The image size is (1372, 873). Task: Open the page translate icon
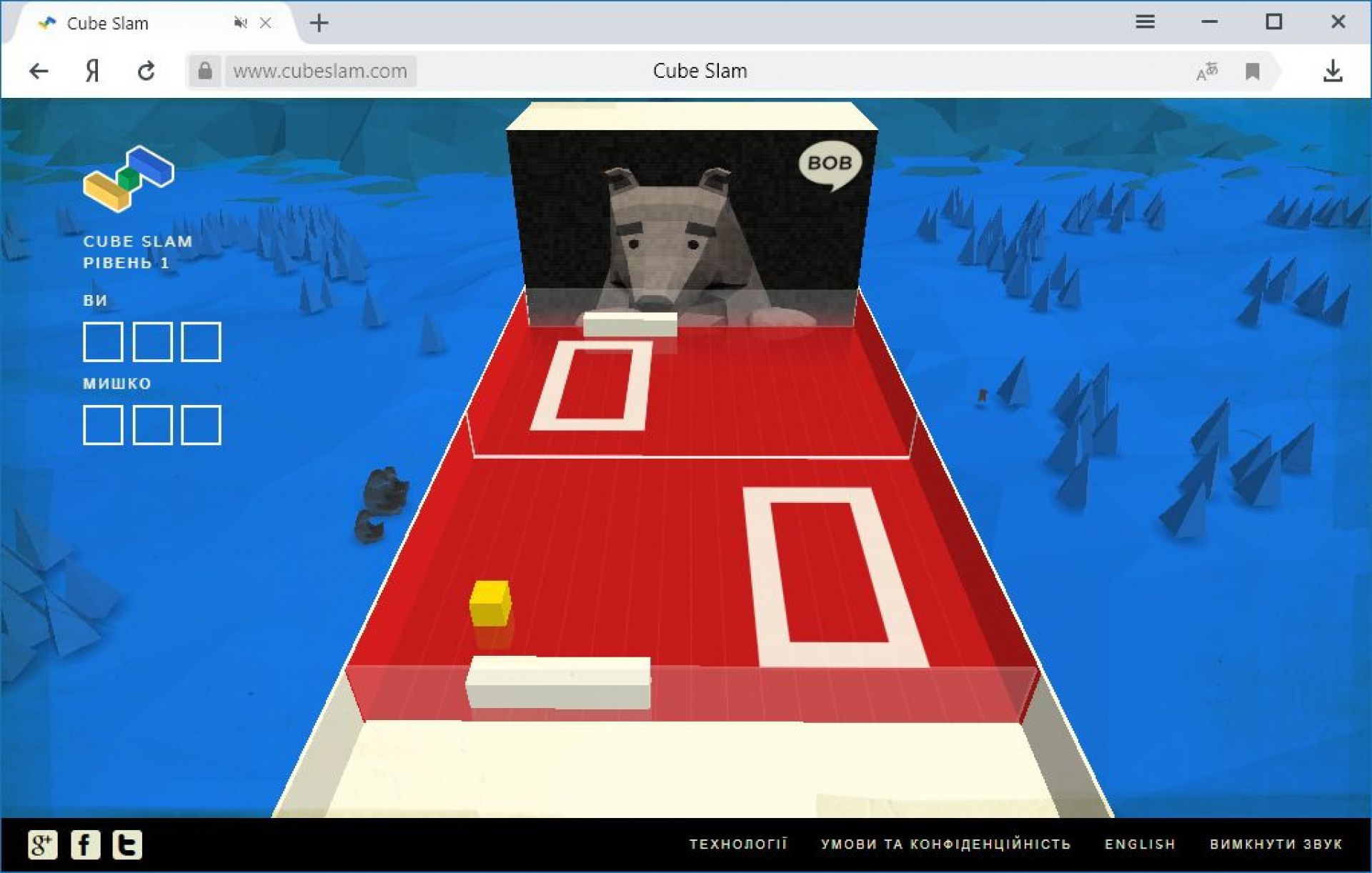click(x=1206, y=71)
